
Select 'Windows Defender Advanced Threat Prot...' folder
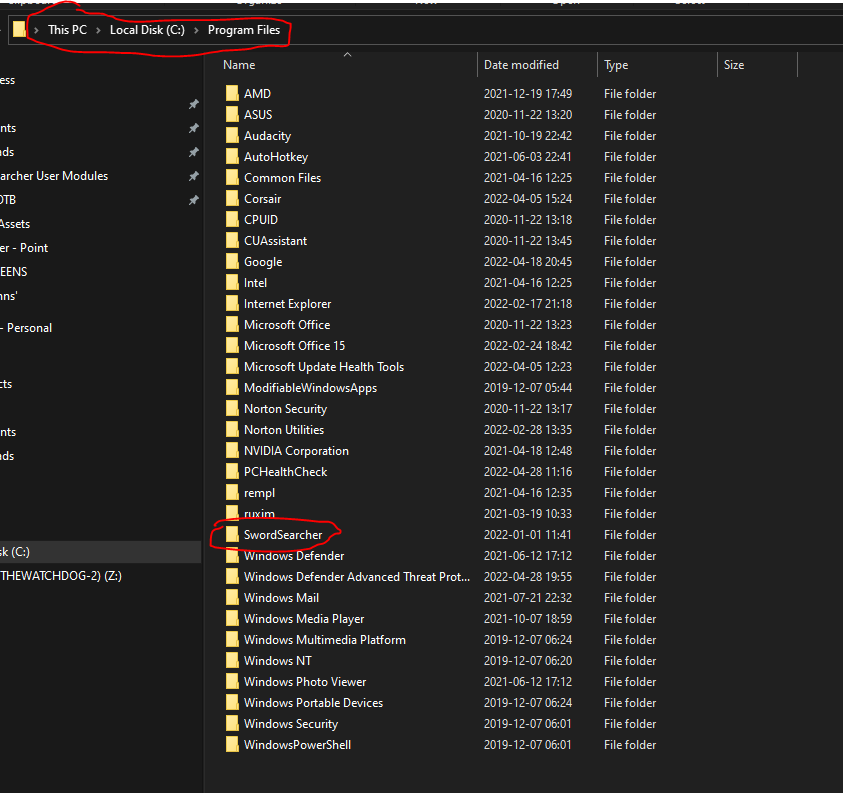(x=357, y=576)
